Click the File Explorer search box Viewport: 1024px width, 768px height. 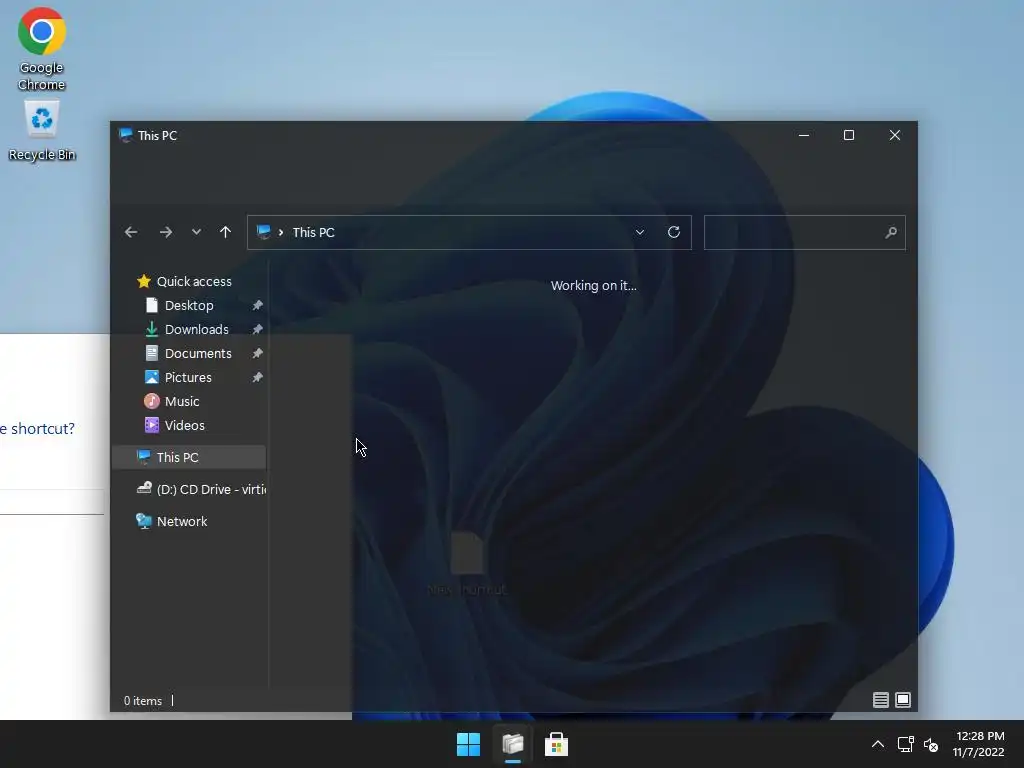805,232
